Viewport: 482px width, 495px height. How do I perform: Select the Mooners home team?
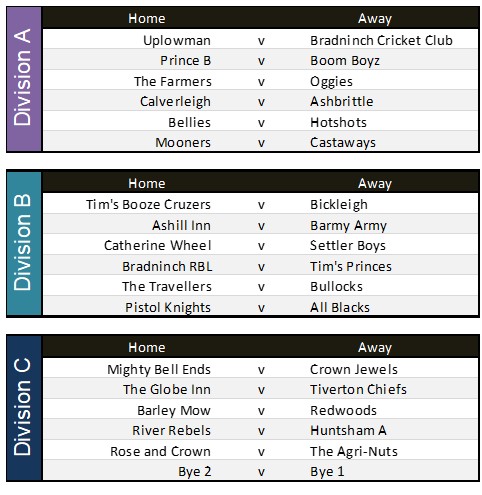point(183,143)
